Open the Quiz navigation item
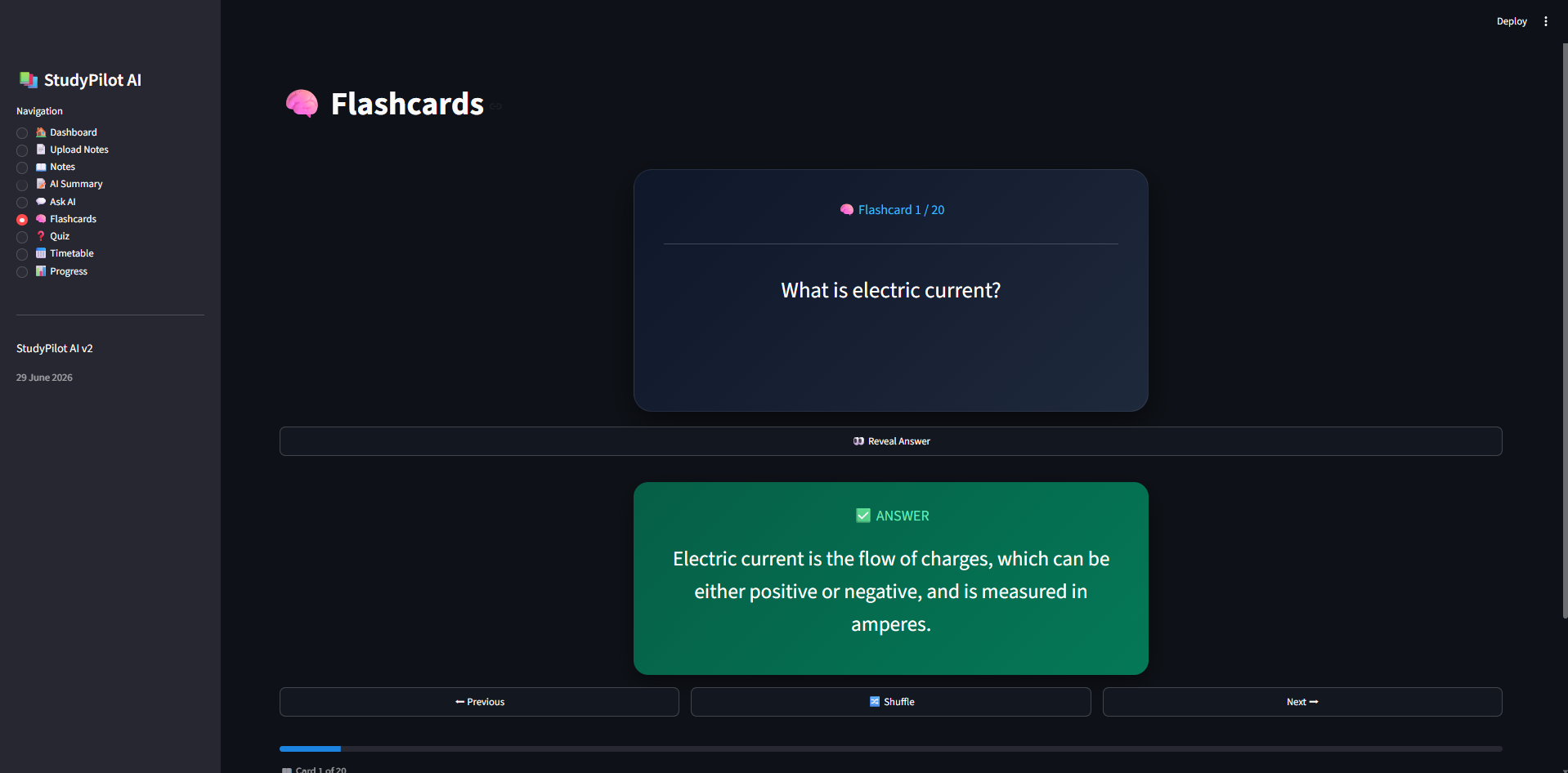Screen dimensions: 1568x773 click(x=60, y=236)
